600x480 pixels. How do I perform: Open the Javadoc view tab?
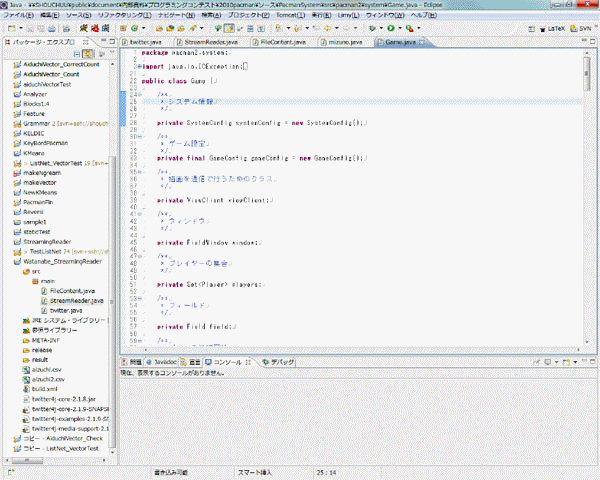[x=159, y=361]
